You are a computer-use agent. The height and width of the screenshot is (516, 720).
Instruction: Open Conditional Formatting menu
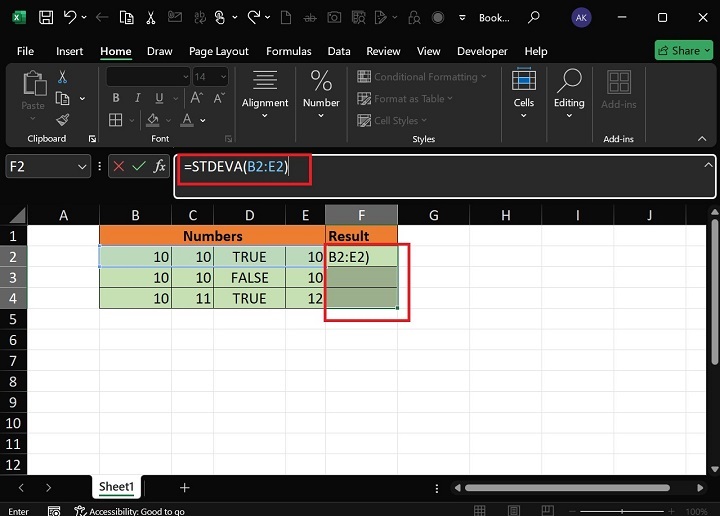click(x=422, y=77)
